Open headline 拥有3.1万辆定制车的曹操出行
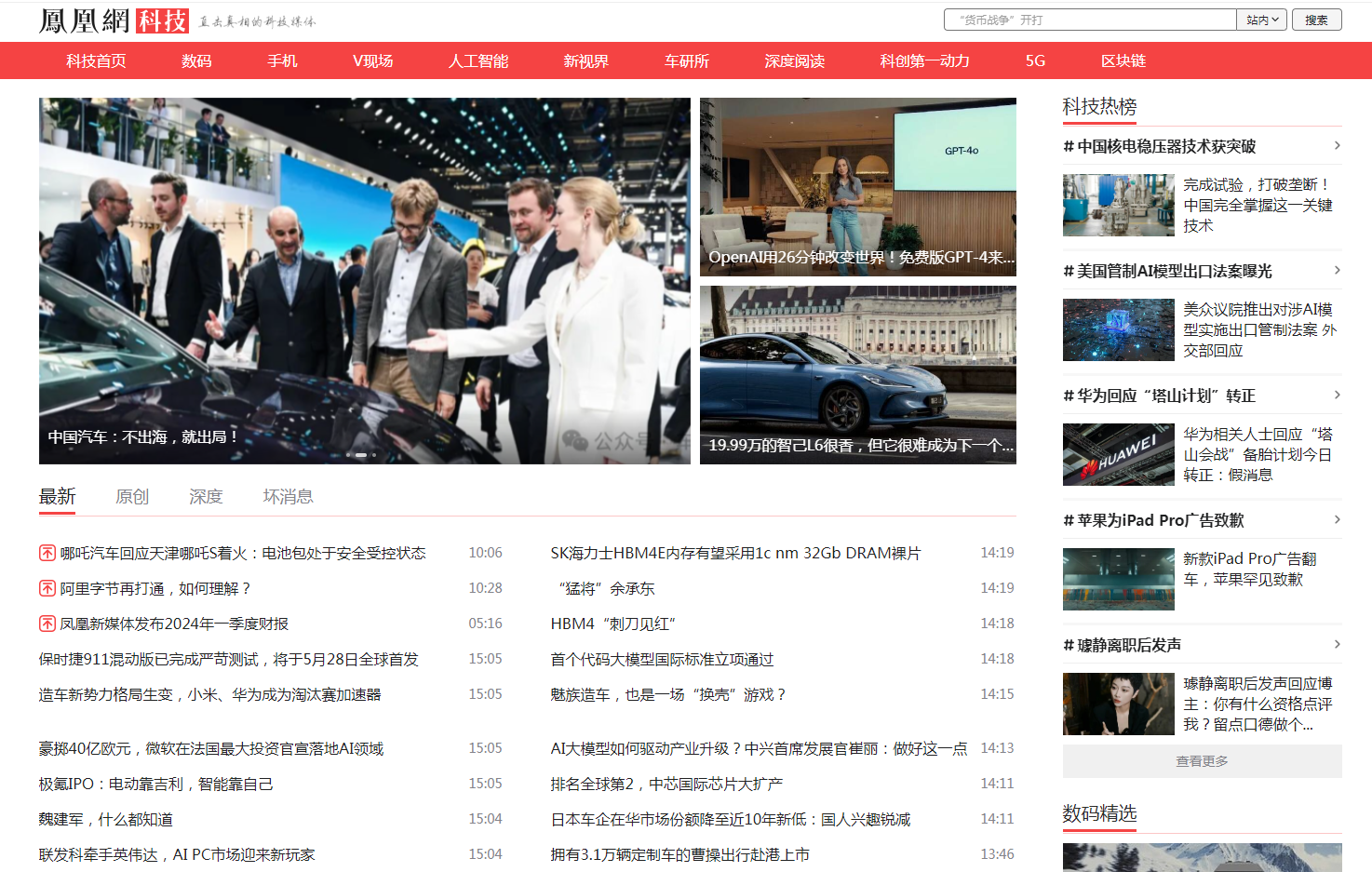Screen dimensions: 1372x872 679,854
